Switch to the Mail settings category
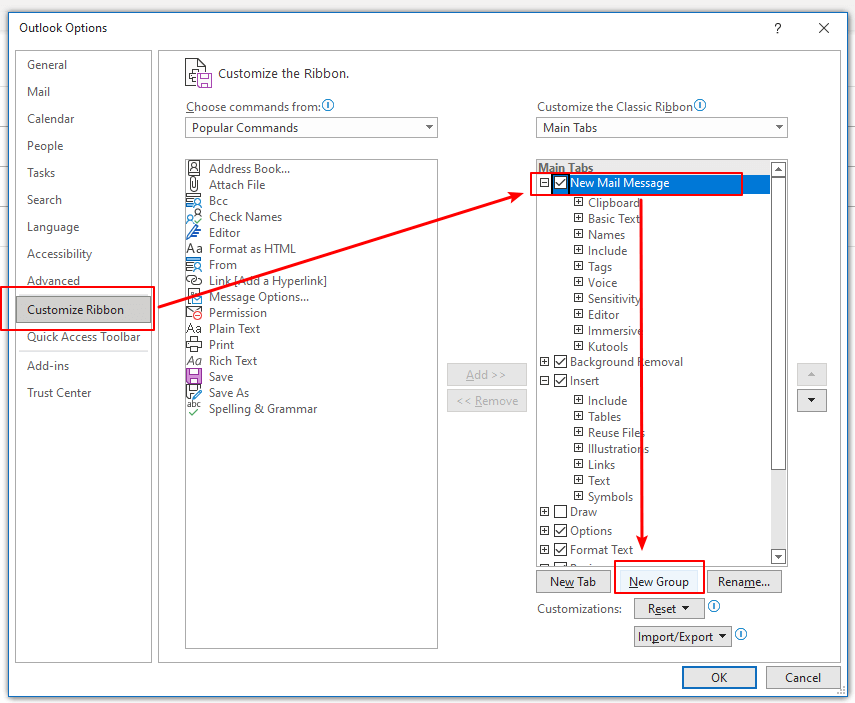Screen dimensions: 855x703 coord(38,91)
